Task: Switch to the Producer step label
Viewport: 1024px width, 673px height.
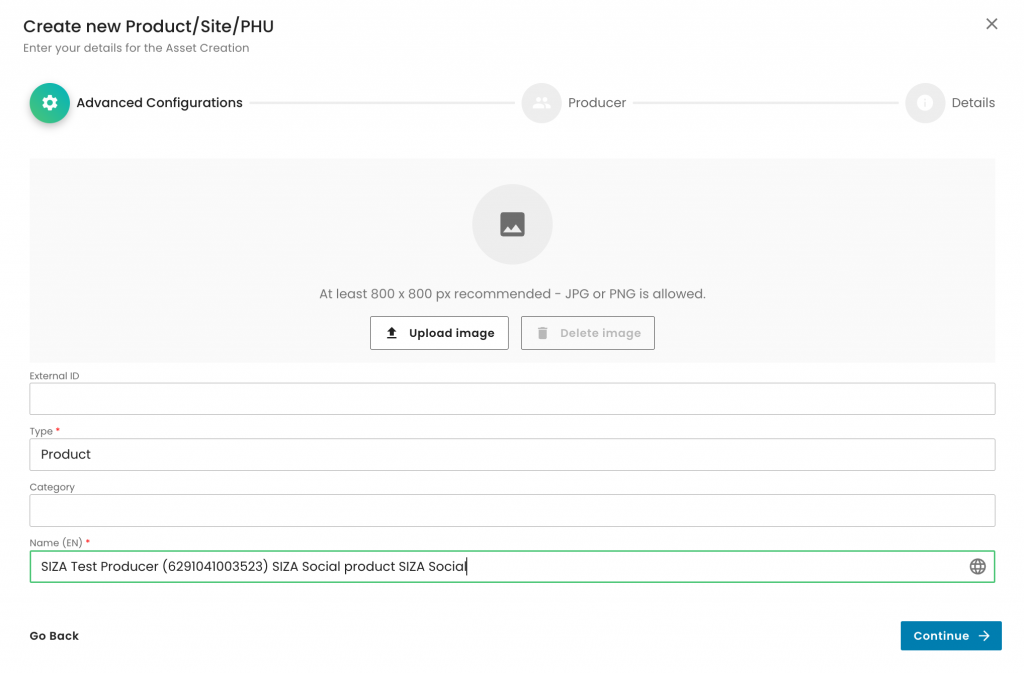Action: click(597, 103)
